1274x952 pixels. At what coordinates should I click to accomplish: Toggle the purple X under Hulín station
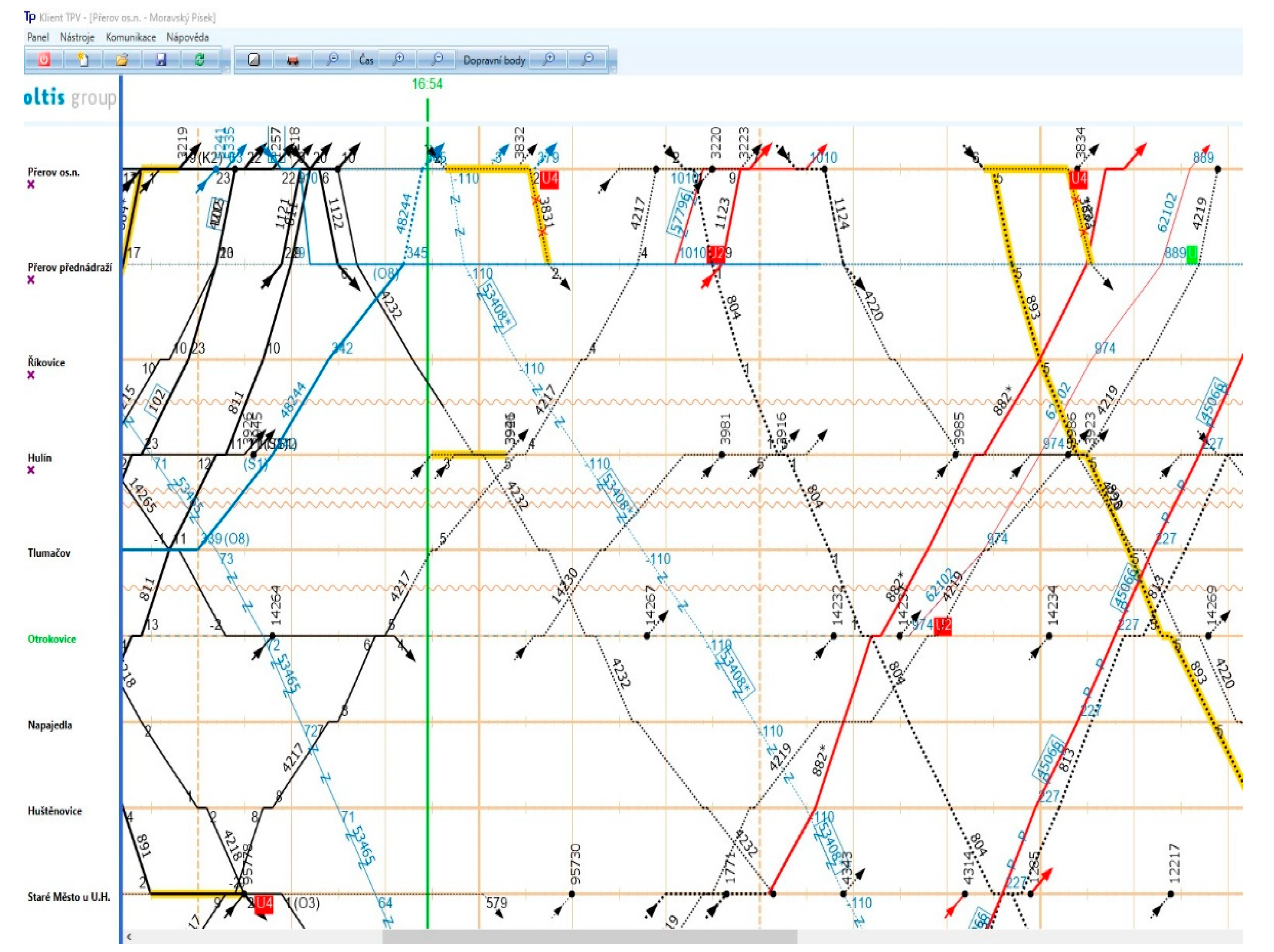pyautogui.click(x=31, y=470)
